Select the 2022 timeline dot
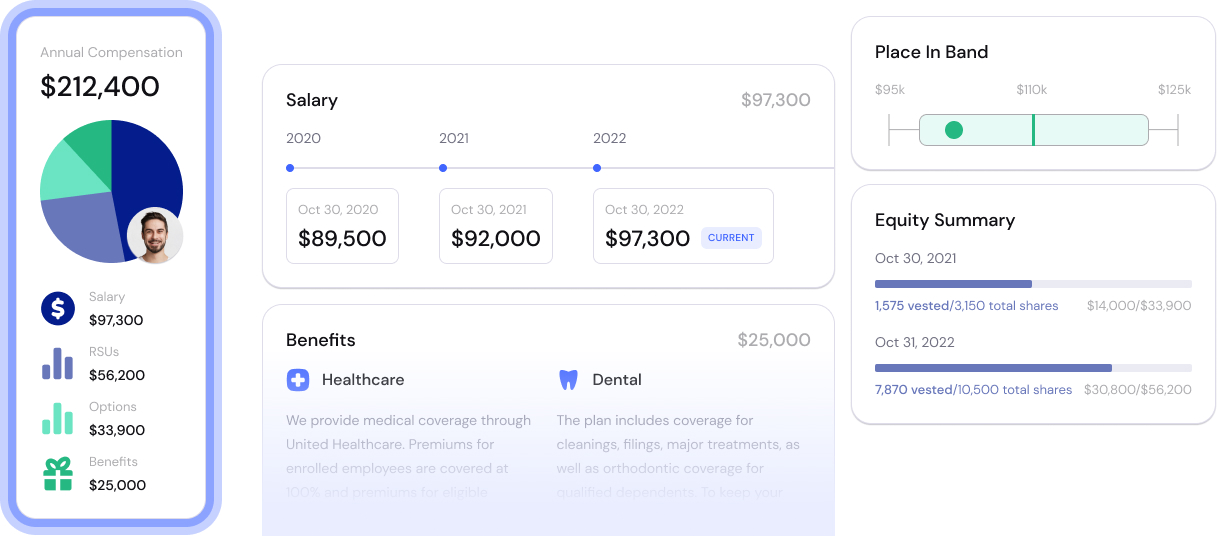1217x536 pixels. point(597,168)
